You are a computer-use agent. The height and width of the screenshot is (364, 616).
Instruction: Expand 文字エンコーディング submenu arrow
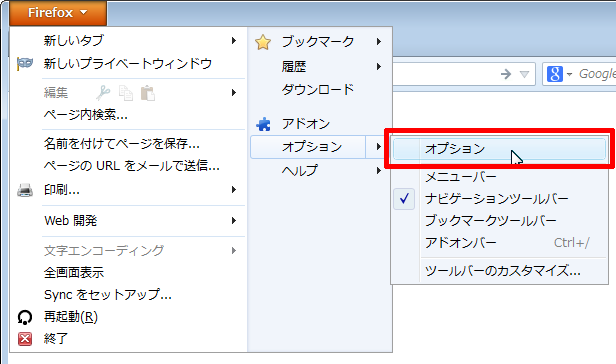point(234,251)
